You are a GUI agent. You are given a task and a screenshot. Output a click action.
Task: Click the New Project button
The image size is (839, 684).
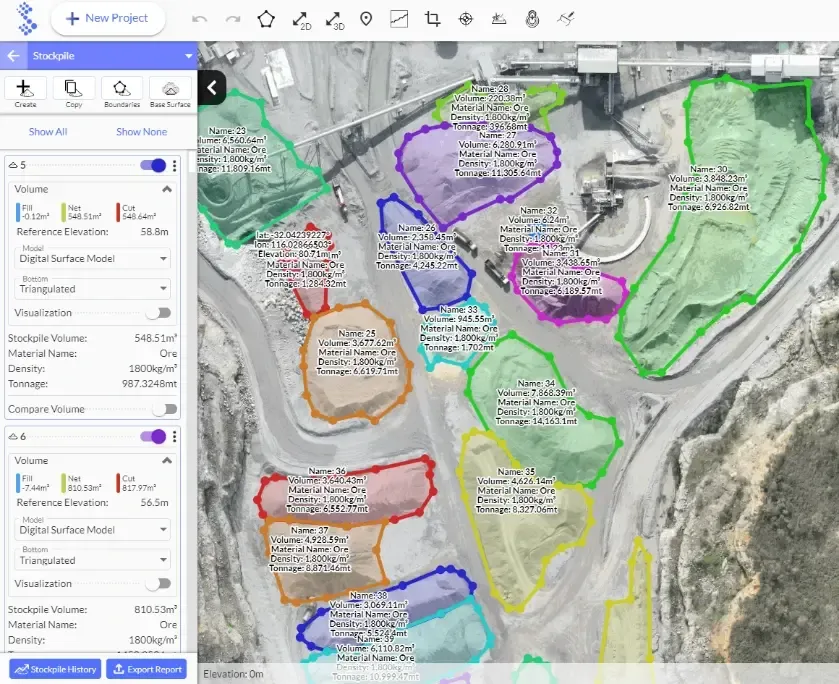pyautogui.click(x=108, y=19)
